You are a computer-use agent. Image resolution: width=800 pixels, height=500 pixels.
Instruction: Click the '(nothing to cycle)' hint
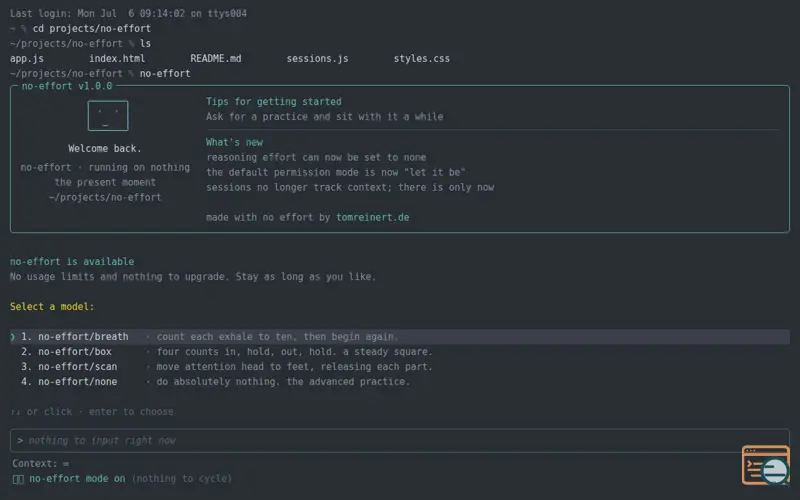pyautogui.click(x=182, y=479)
